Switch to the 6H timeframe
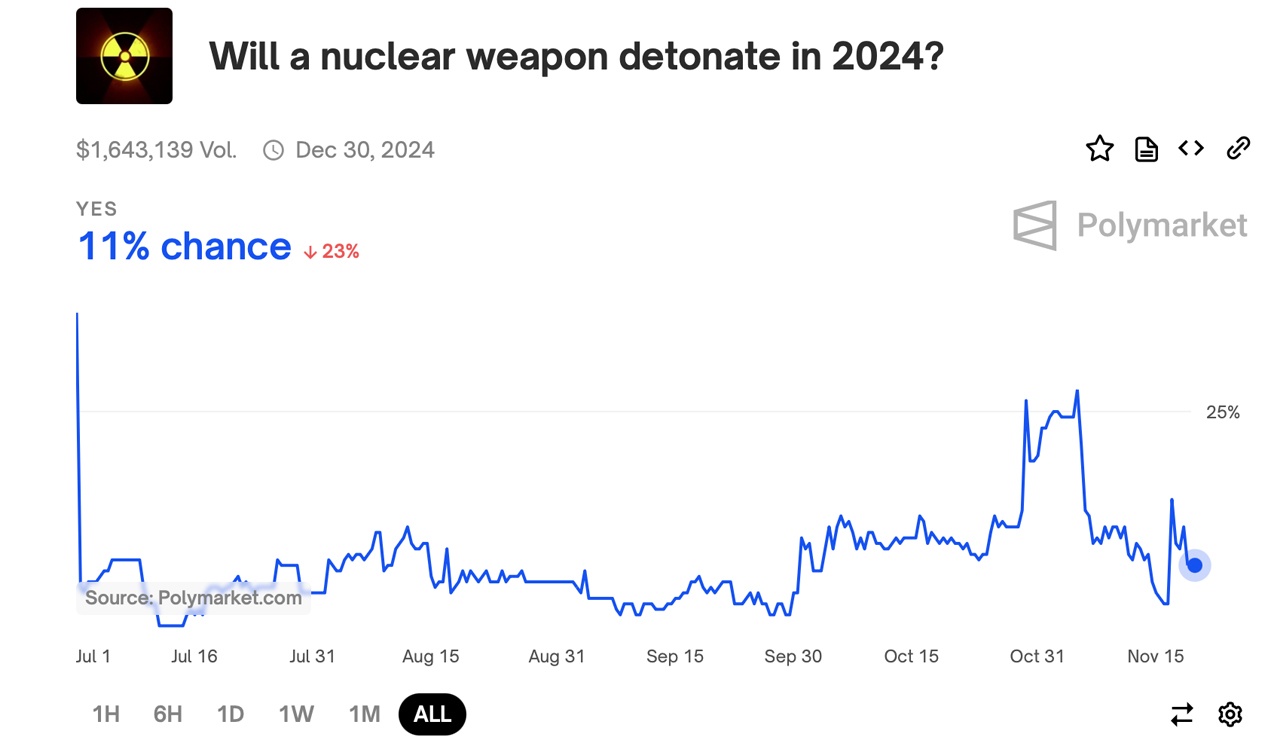Image resolution: width=1280 pixels, height=750 pixels. point(167,714)
